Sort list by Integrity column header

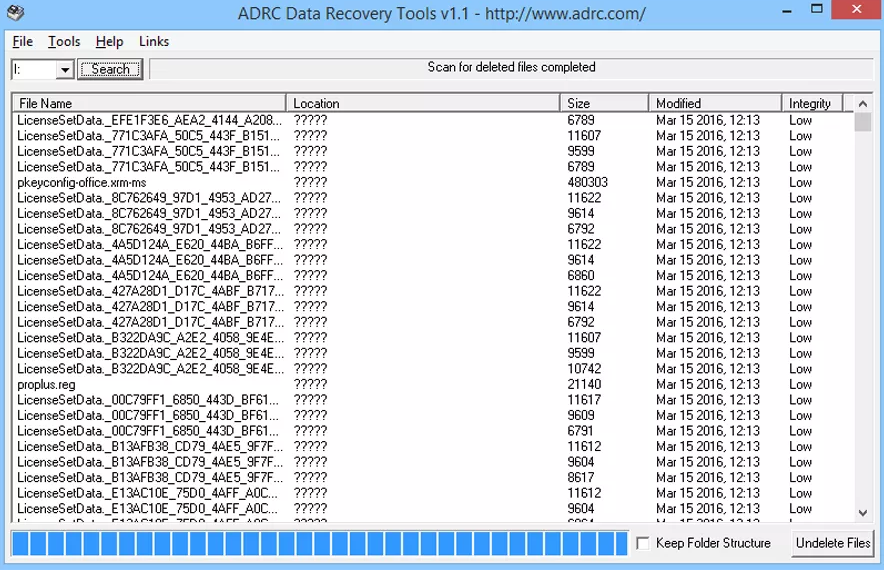coord(811,103)
